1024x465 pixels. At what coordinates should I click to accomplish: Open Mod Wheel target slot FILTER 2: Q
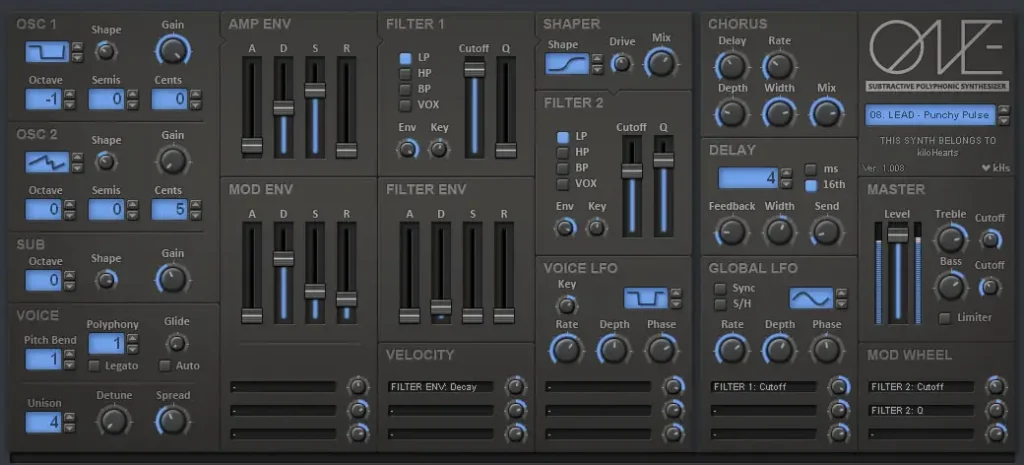coord(921,411)
